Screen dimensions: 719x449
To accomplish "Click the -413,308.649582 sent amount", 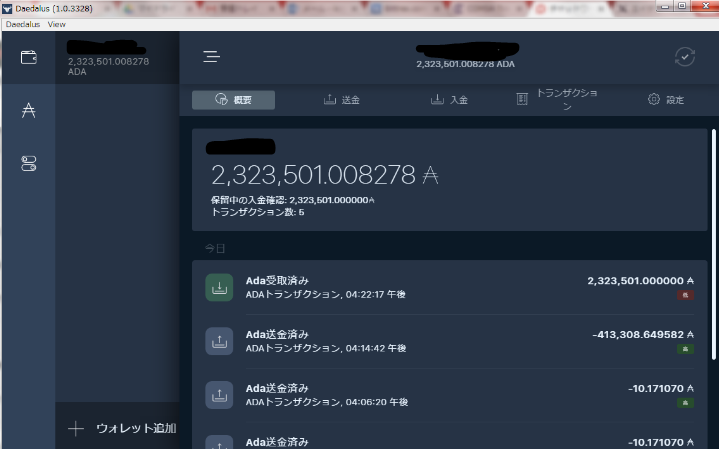I will click(643, 334).
